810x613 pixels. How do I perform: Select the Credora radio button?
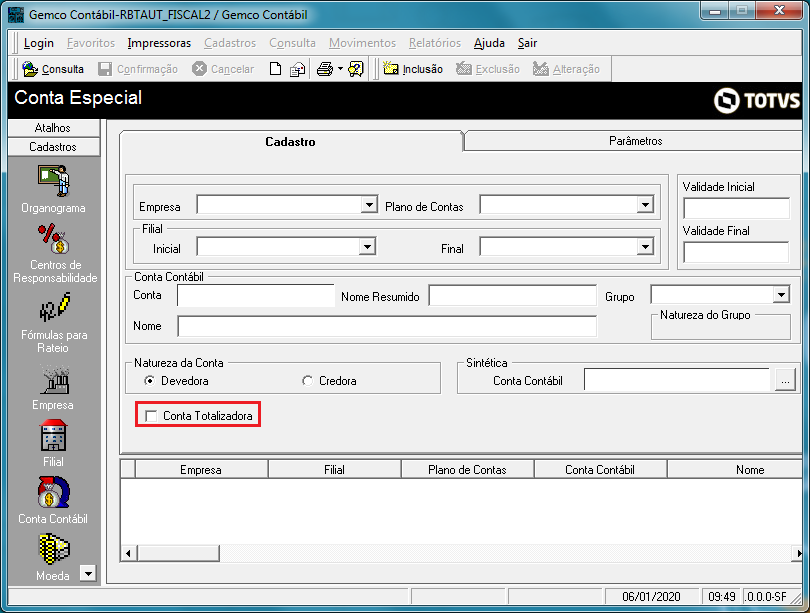307,381
